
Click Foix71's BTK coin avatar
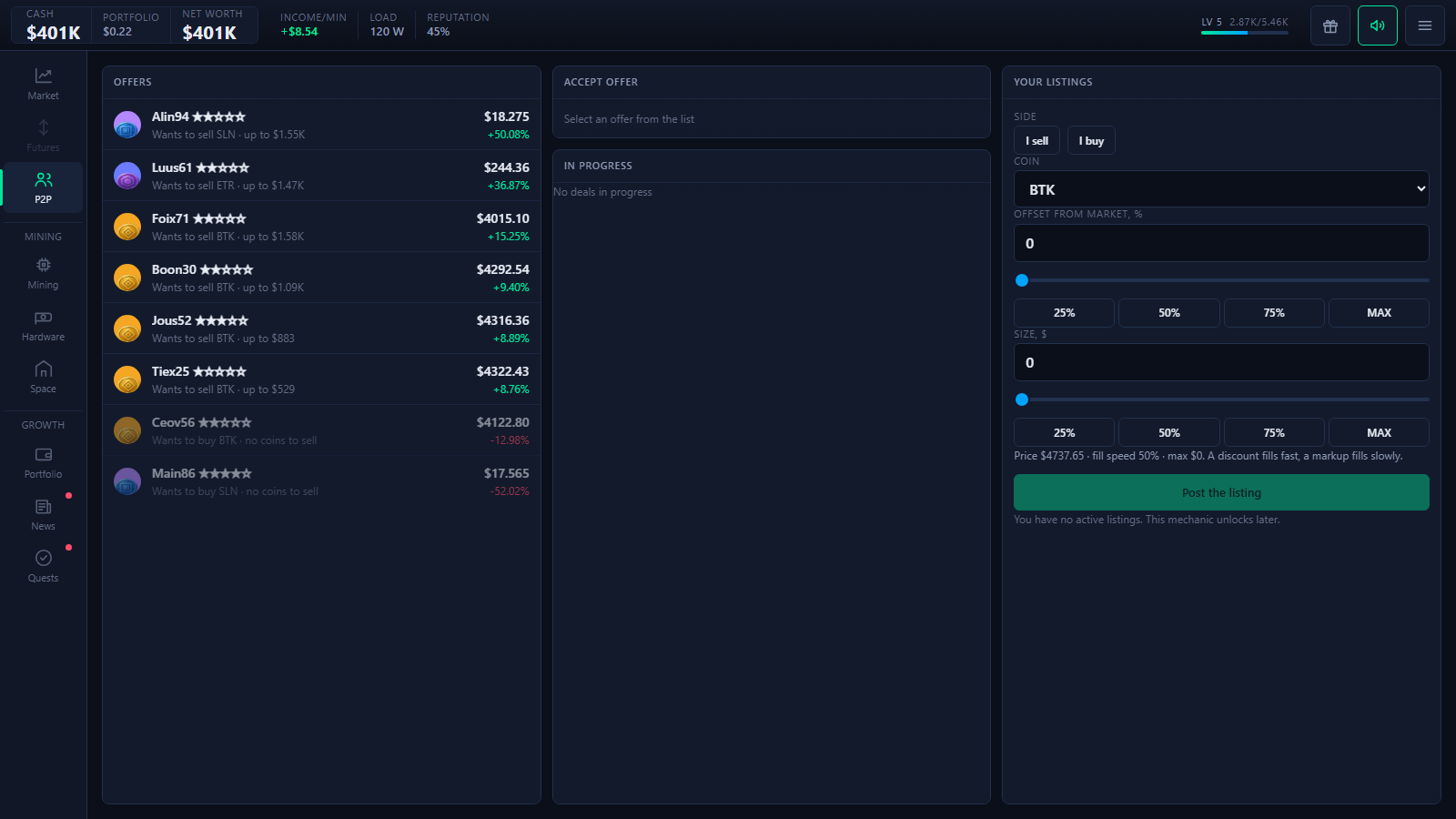127,227
